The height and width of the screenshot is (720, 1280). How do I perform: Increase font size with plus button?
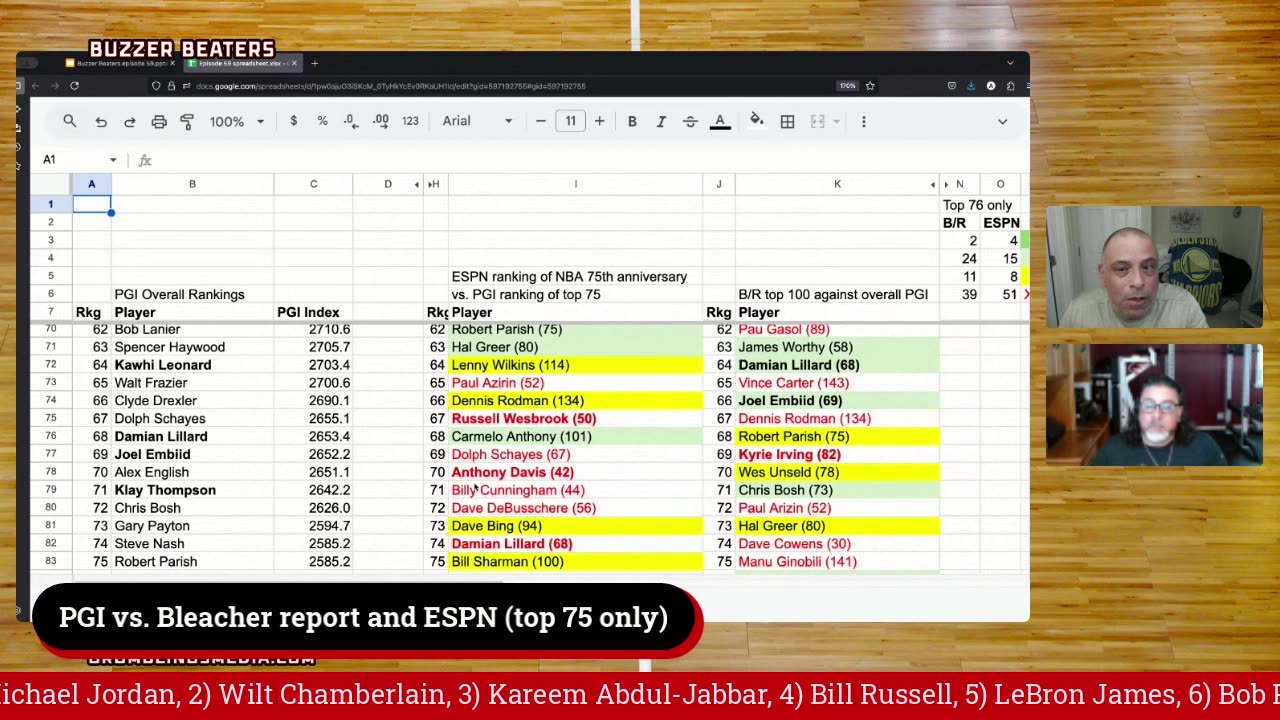pyautogui.click(x=599, y=121)
